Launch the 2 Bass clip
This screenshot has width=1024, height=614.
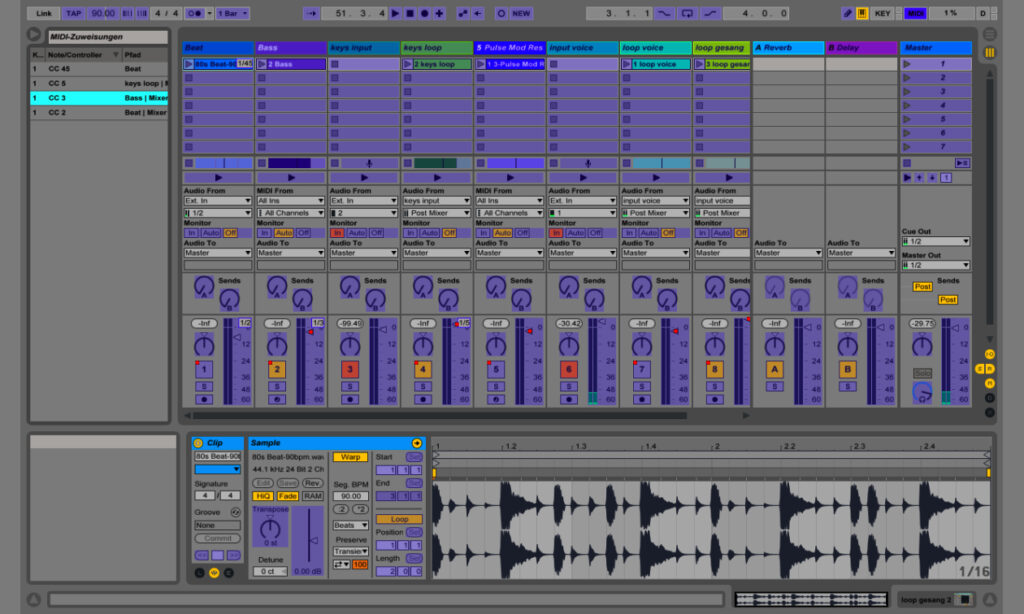pos(262,64)
